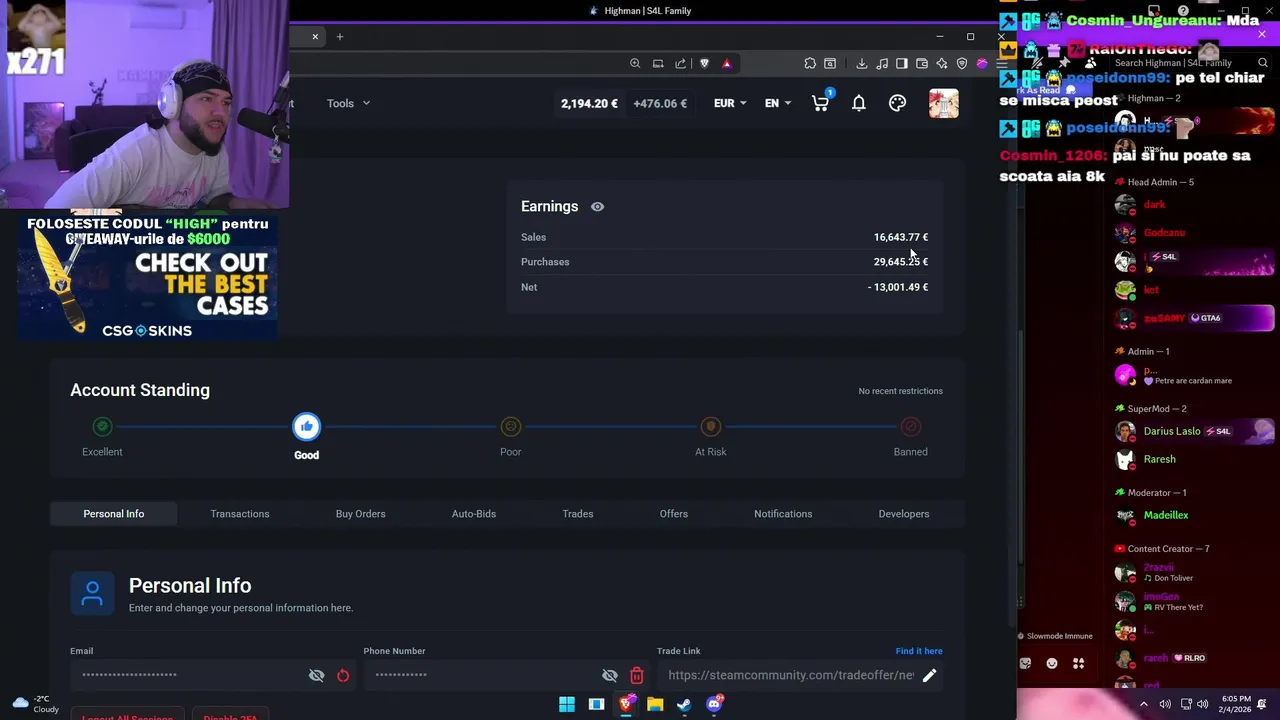Click the Excellent account standing marker
Viewport: 1280px width, 720px height.
pyautogui.click(x=102, y=427)
